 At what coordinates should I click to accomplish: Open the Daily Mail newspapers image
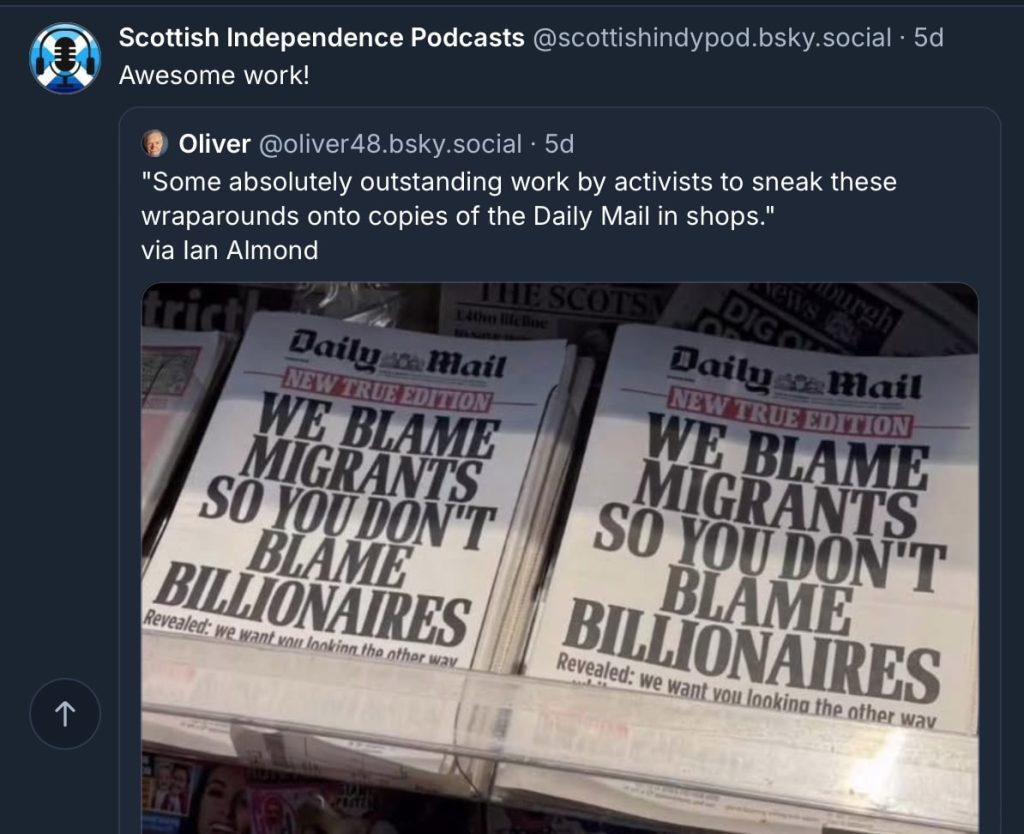click(560, 558)
